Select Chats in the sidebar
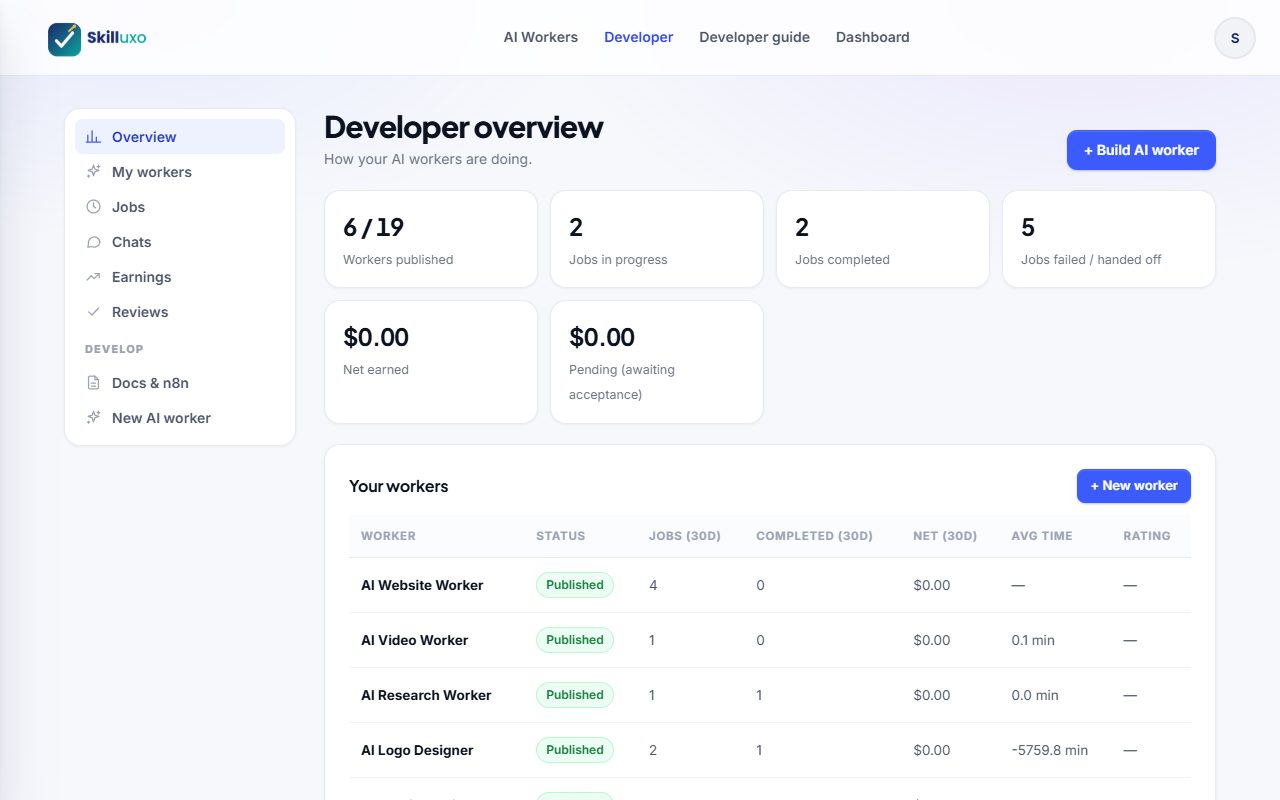The width and height of the screenshot is (1280, 800). click(180, 242)
